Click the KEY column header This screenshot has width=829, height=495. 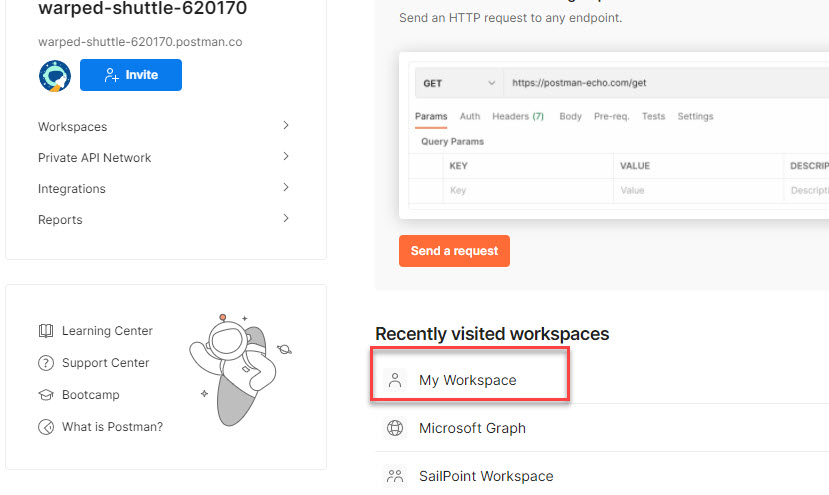pyautogui.click(x=458, y=166)
